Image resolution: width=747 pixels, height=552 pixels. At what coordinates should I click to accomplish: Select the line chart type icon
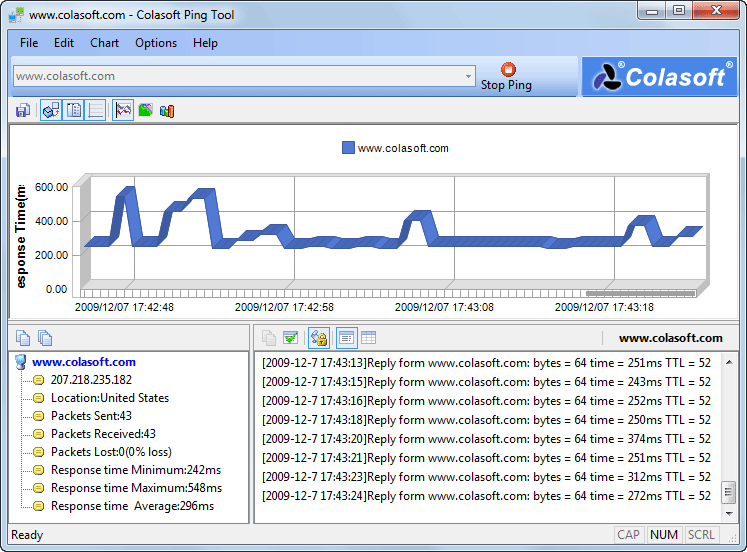(123, 110)
